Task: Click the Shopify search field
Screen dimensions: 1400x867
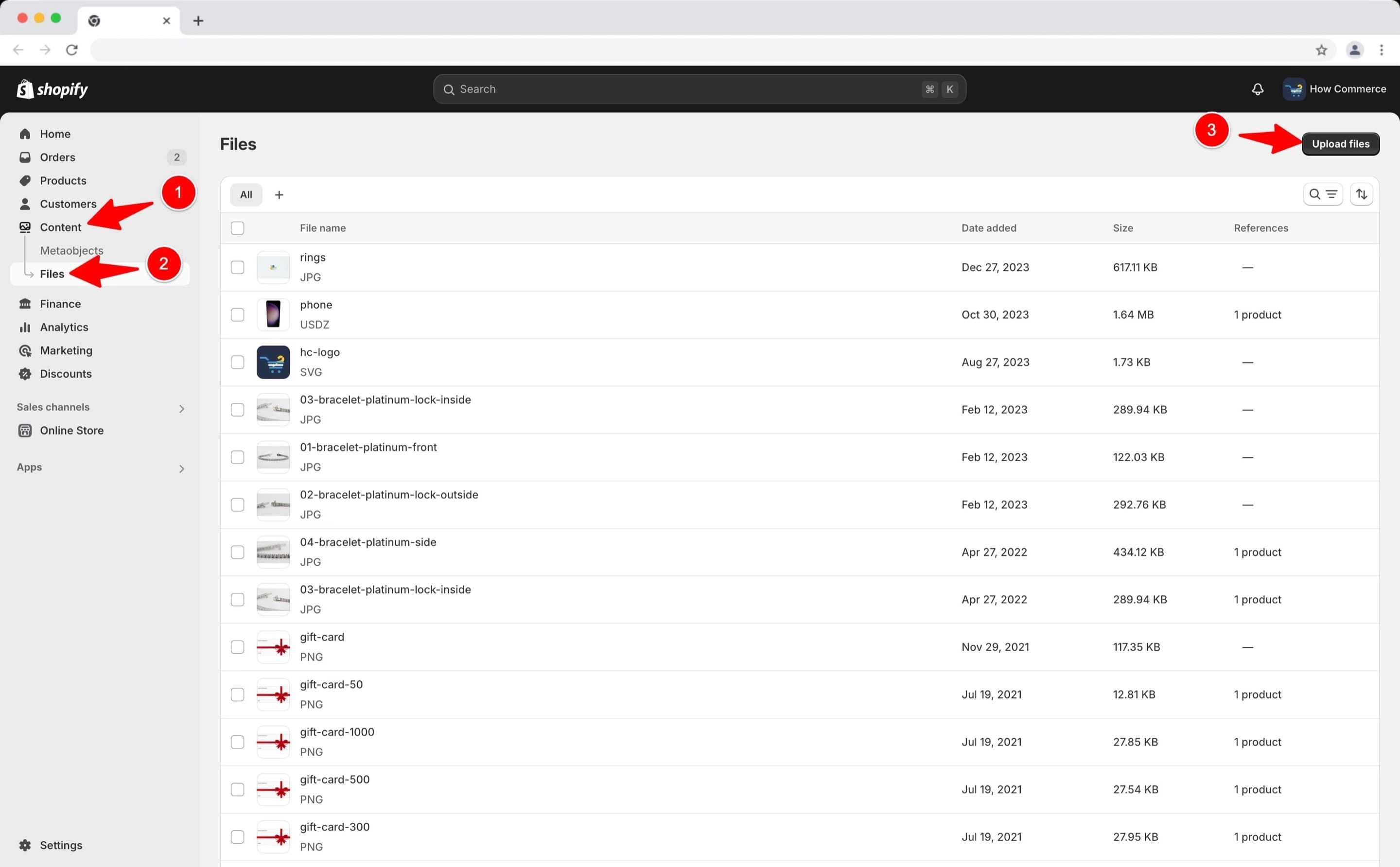Action: coord(700,89)
